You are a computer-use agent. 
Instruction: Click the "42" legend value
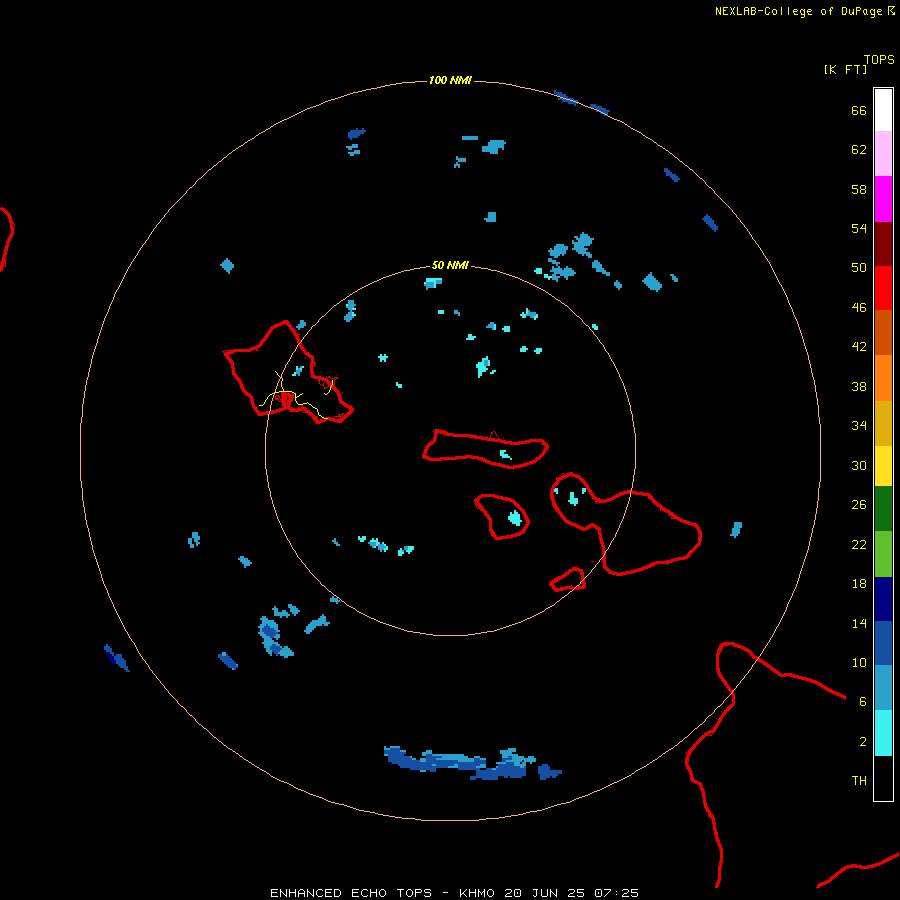[x=859, y=347]
